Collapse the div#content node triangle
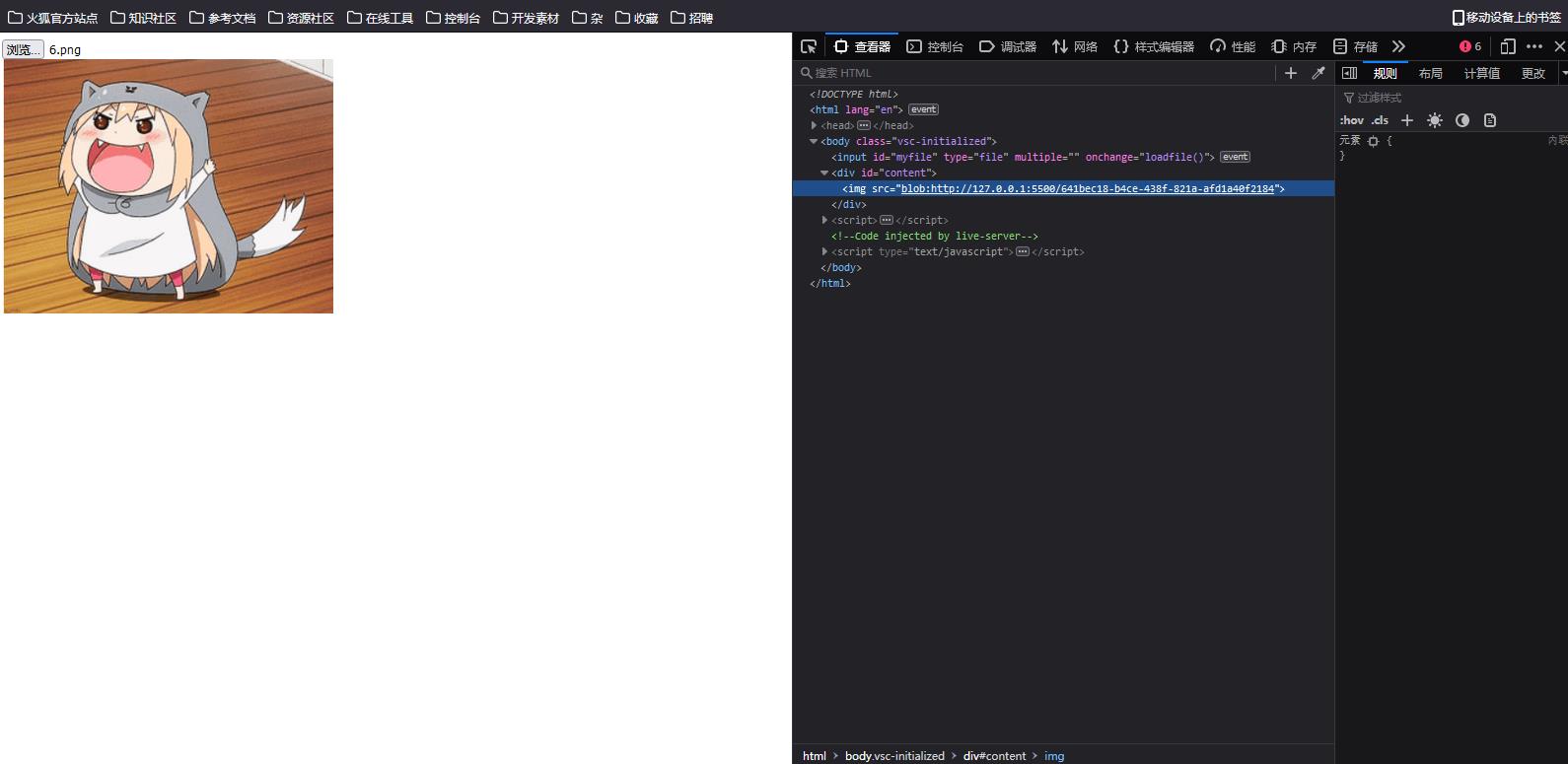The height and width of the screenshot is (764, 1568). [824, 173]
